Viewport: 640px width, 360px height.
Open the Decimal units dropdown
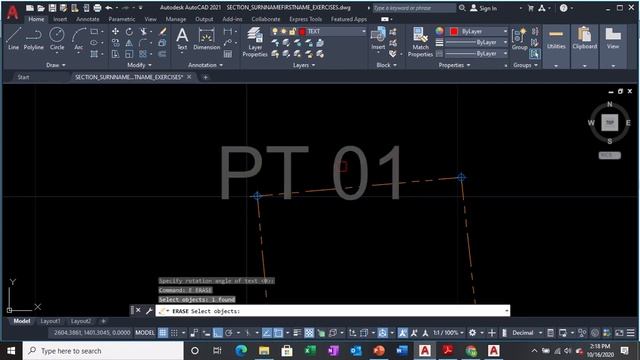click(x=527, y=333)
